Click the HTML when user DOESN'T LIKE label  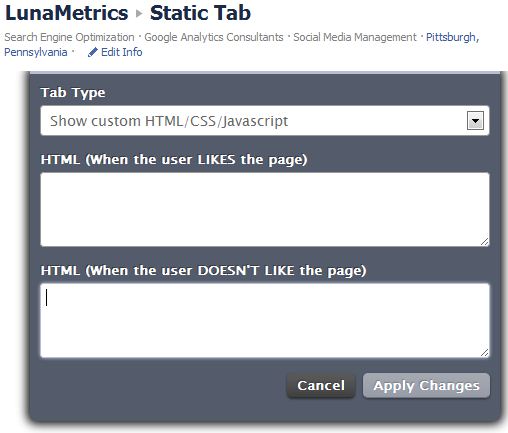(x=203, y=271)
